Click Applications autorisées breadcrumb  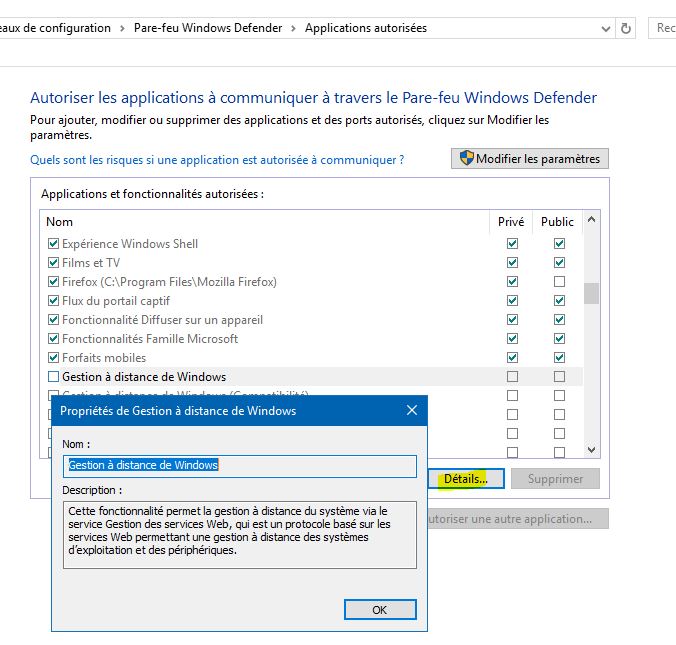pyautogui.click(x=366, y=28)
